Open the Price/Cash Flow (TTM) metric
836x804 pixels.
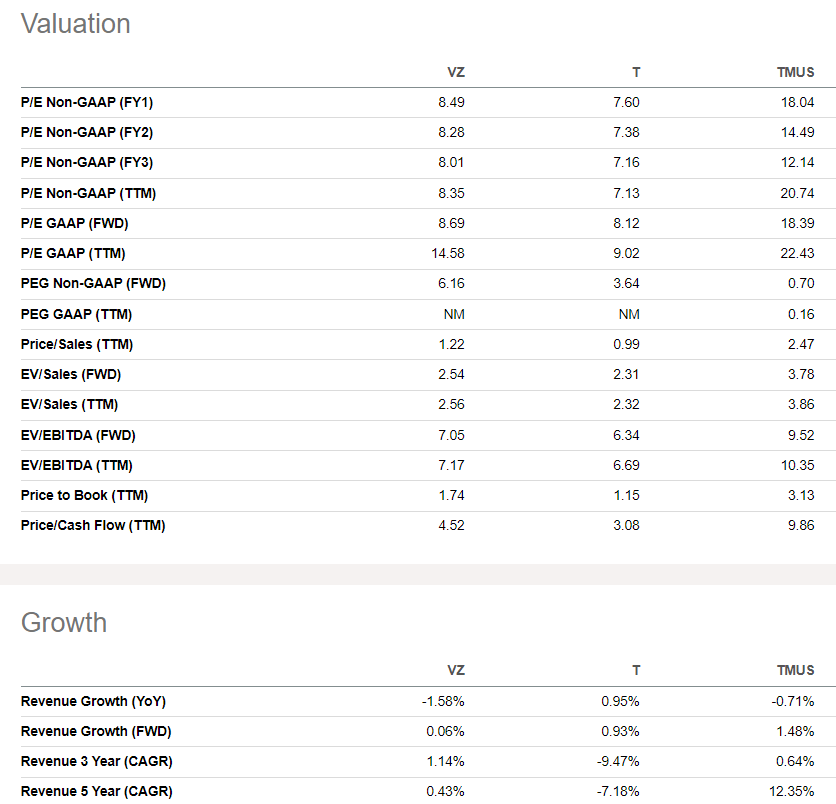[93, 525]
